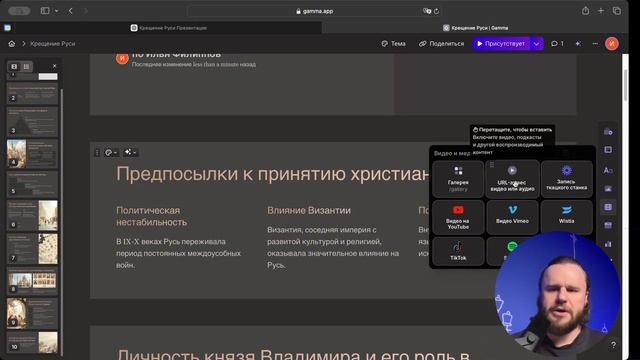Select slide 5 thumbnail
This screenshot has width=640, height=360.
click(32, 184)
